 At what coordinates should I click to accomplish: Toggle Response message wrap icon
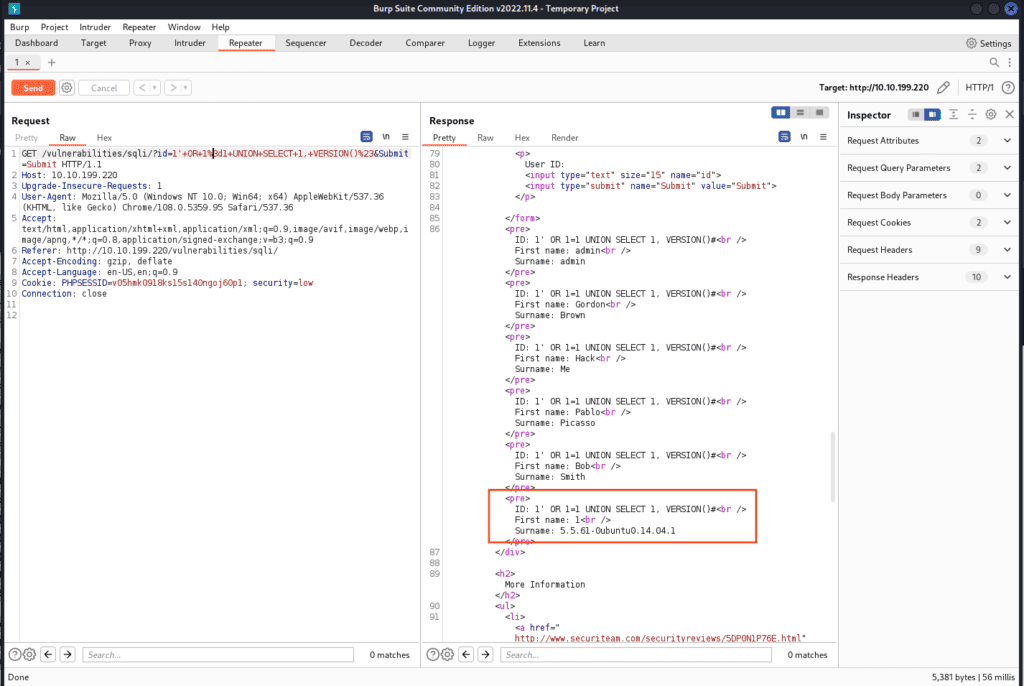coord(784,137)
